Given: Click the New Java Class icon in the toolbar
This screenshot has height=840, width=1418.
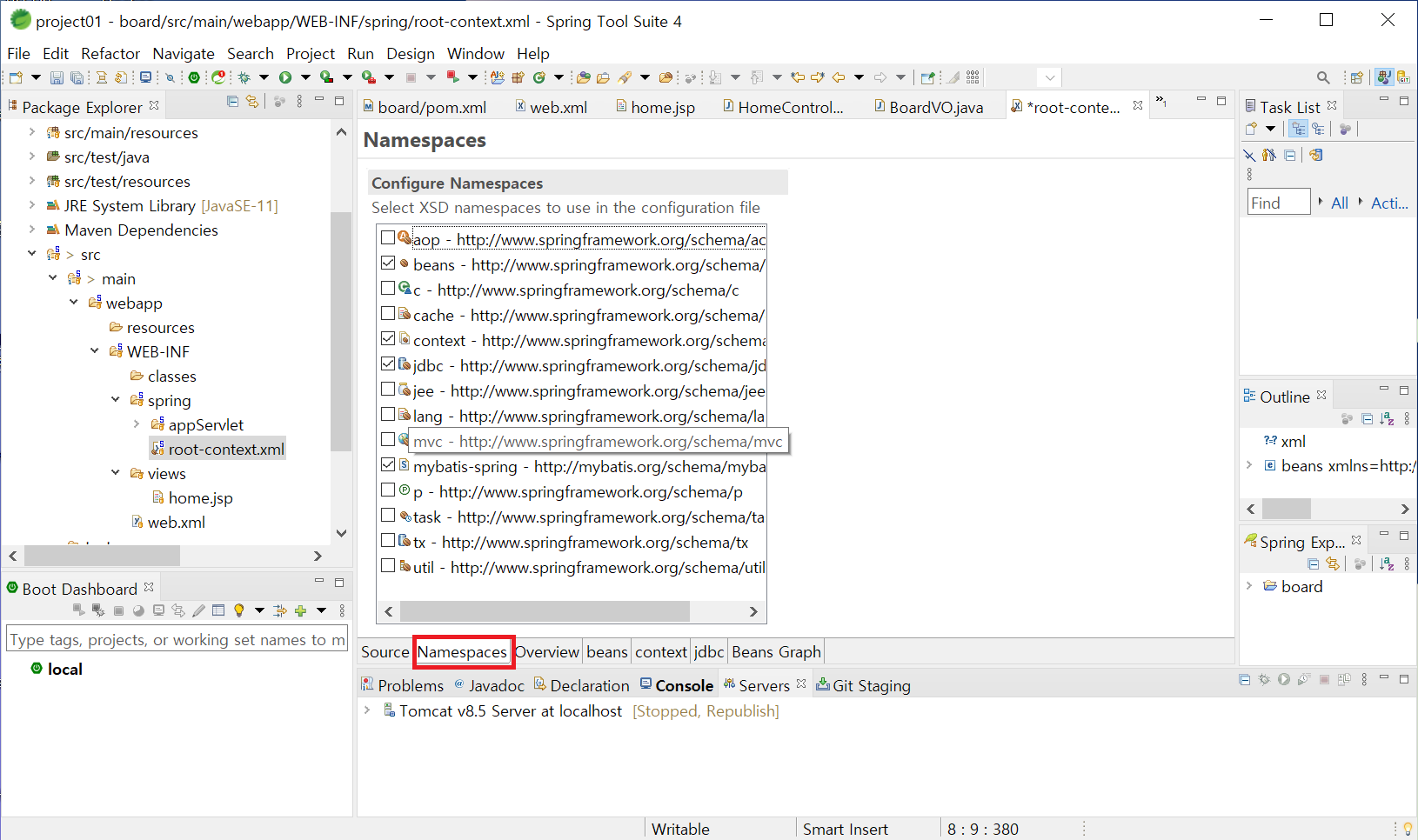Looking at the screenshot, I should click(x=539, y=77).
